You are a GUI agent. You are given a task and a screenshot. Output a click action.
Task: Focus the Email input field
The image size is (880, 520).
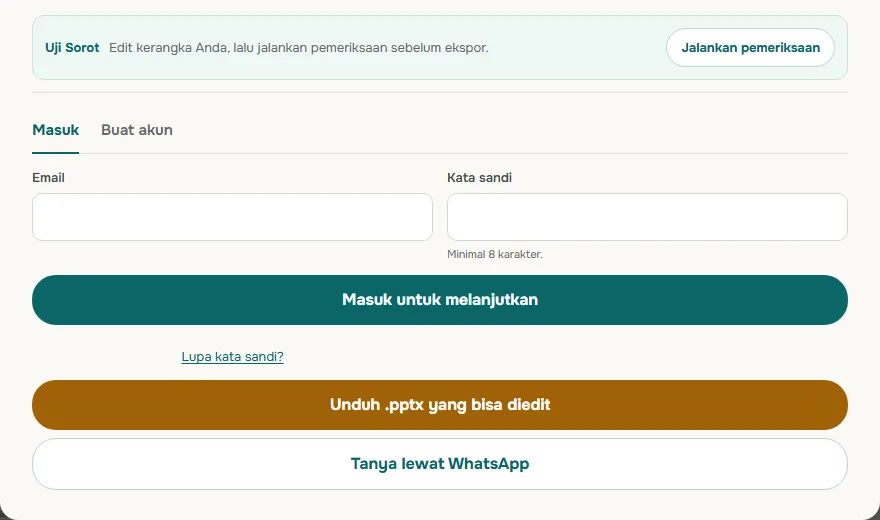click(232, 217)
